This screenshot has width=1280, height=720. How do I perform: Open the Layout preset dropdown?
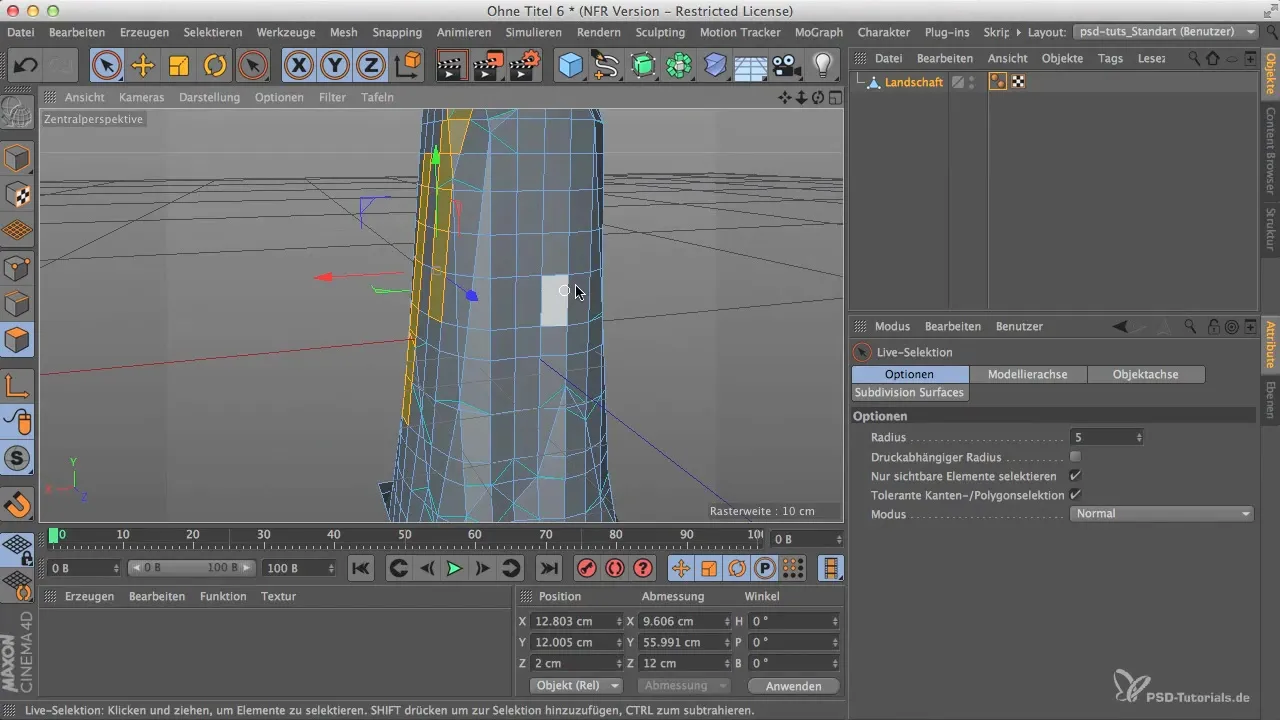tap(1165, 32)
